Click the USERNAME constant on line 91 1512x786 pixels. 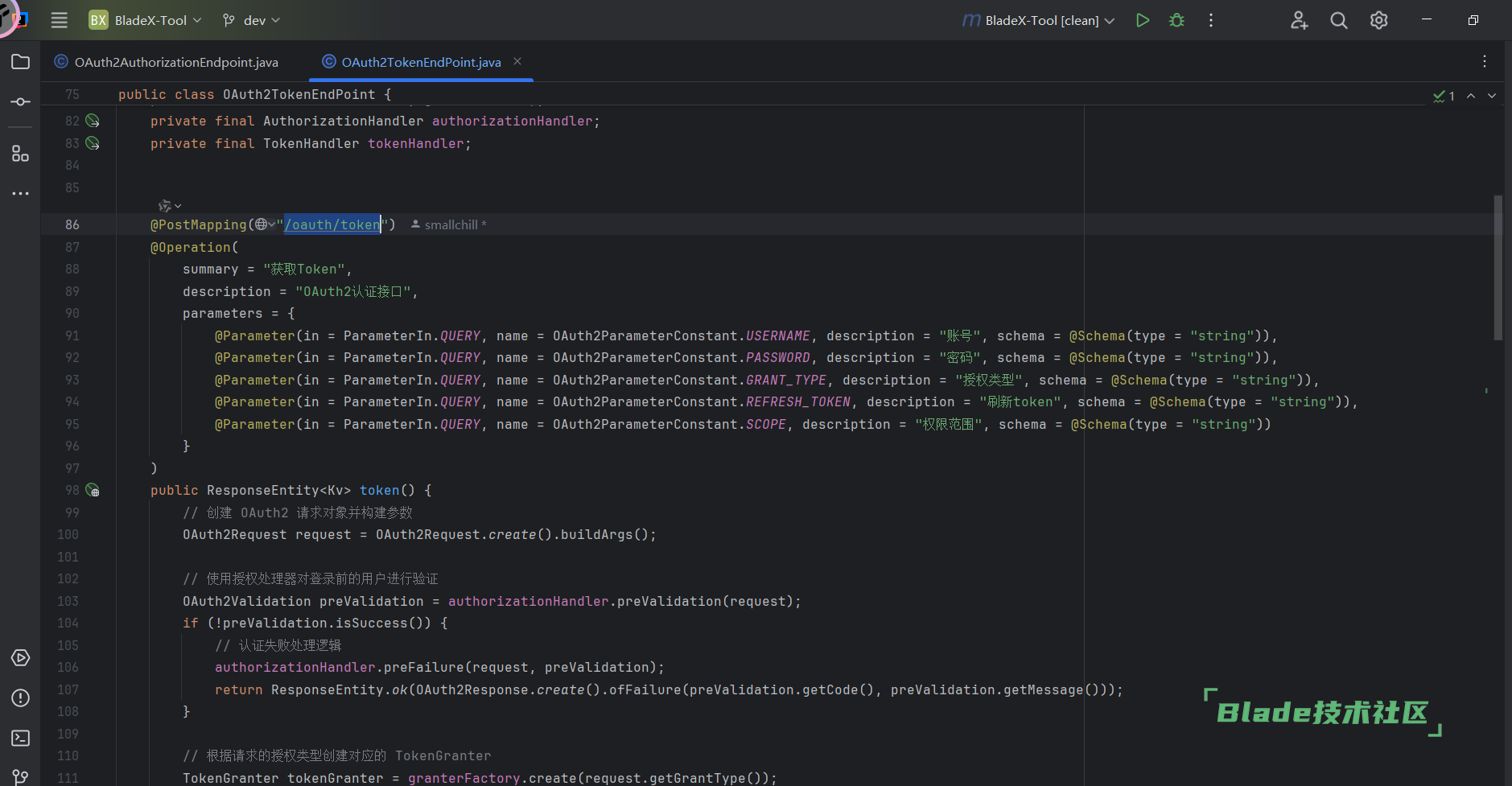click(778, 335)
